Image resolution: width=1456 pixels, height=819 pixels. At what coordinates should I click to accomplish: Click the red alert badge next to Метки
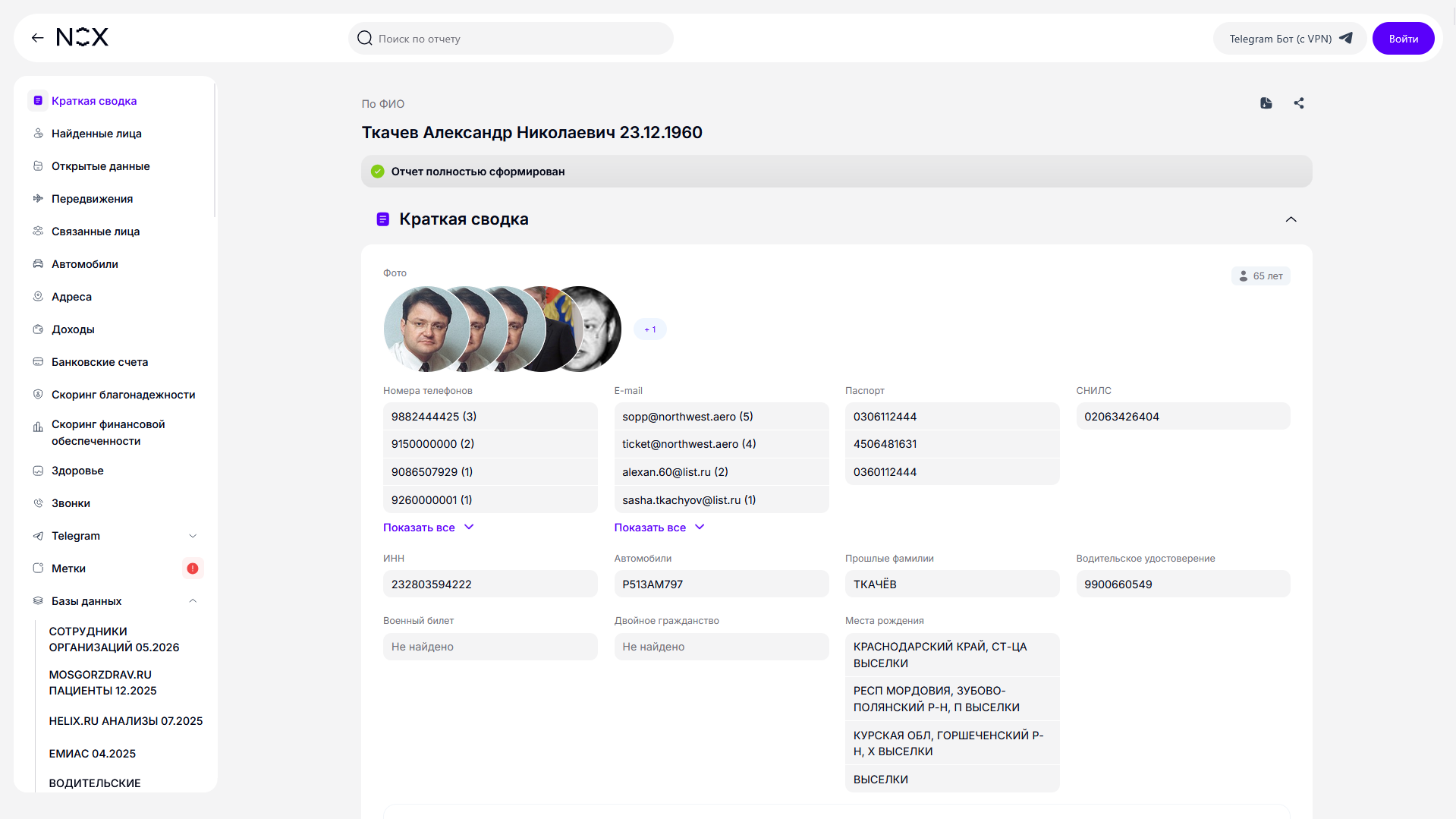click(193, 569)
